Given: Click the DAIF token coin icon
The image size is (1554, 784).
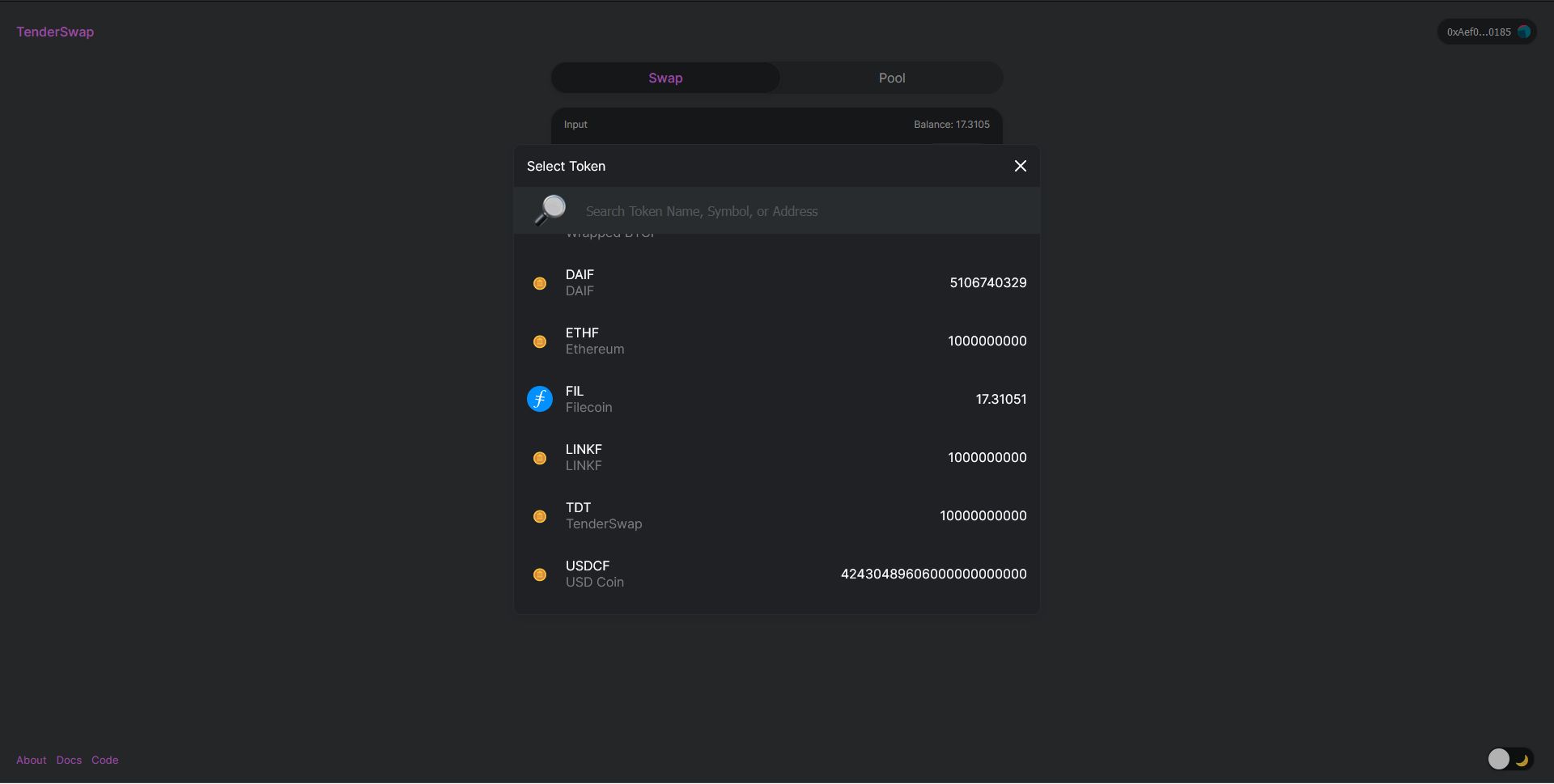Looking at the screenshot, I should [x=540, y=283].
